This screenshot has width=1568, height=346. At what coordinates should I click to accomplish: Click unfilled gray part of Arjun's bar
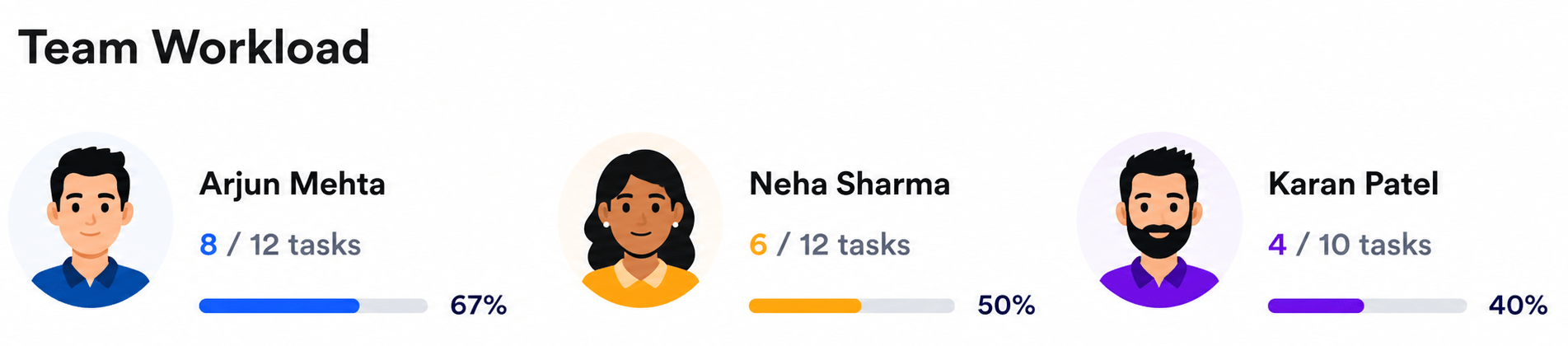pos(394,306)
